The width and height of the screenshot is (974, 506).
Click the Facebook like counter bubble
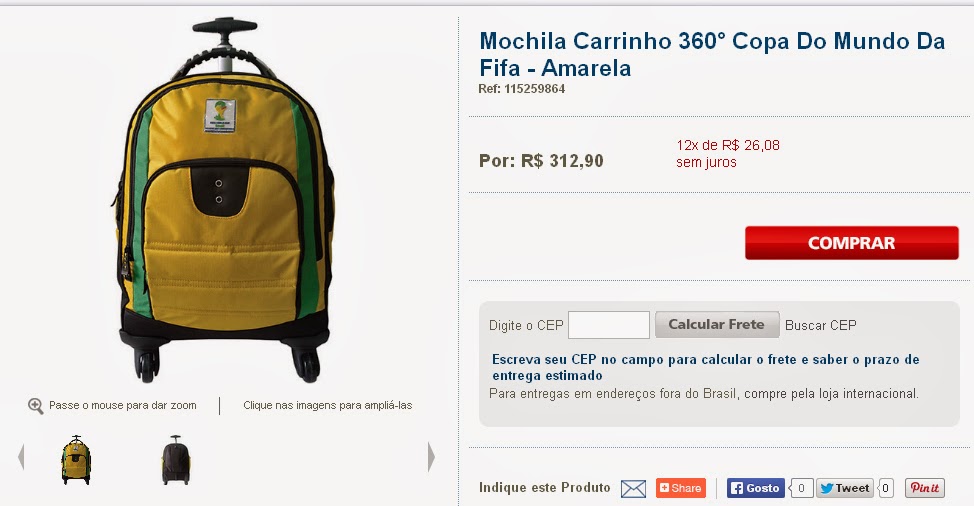[x=800, y=488]
